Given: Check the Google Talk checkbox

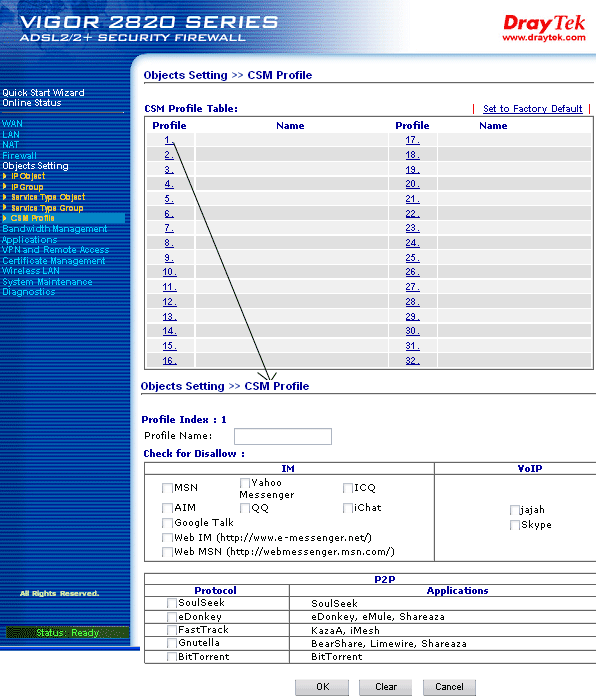Looking at the screenshot, I should (168, 522).
